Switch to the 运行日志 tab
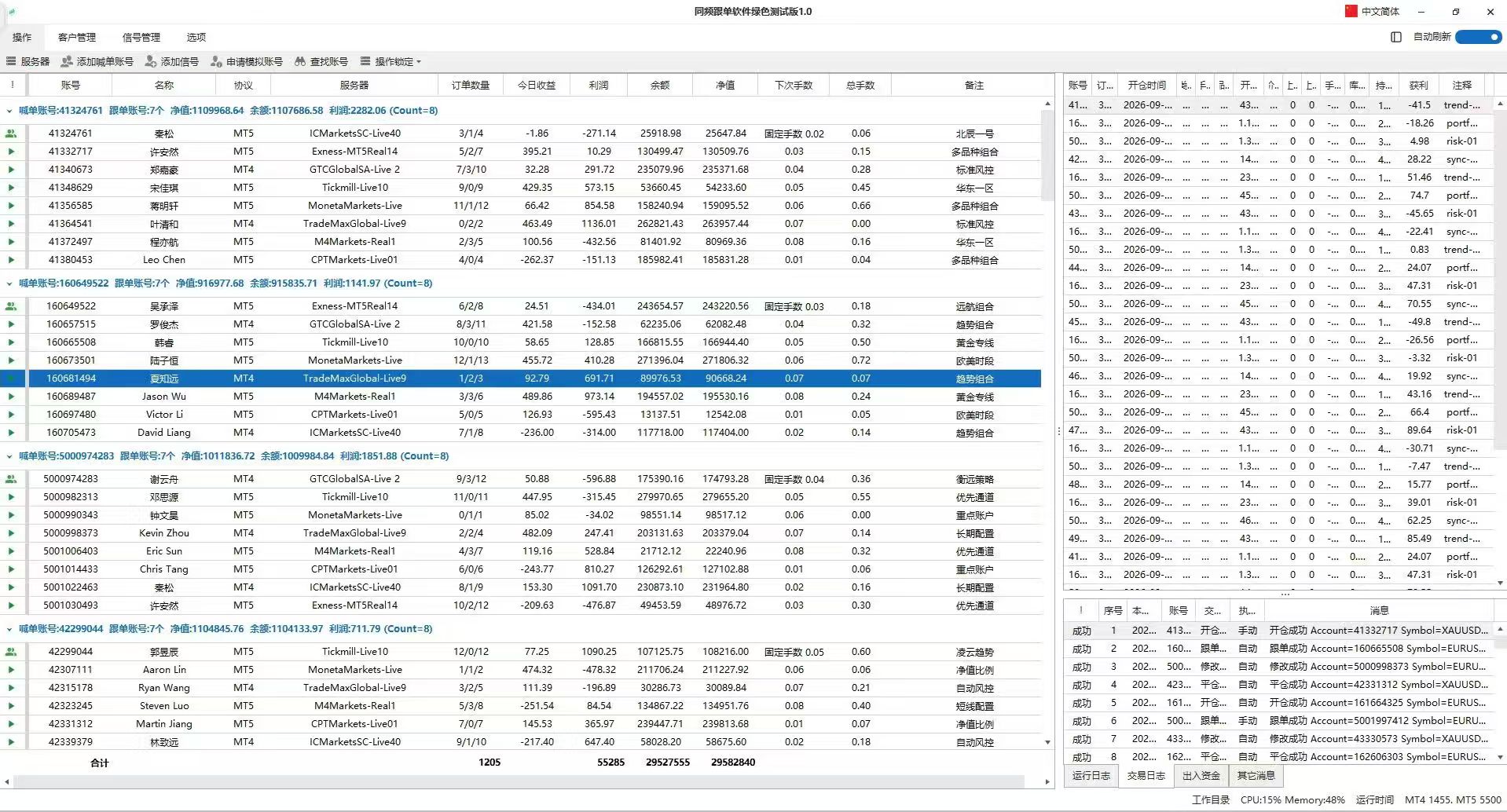Image resolution: width=1507 pixels, height=812 pixels. (x=1091, y=775)
